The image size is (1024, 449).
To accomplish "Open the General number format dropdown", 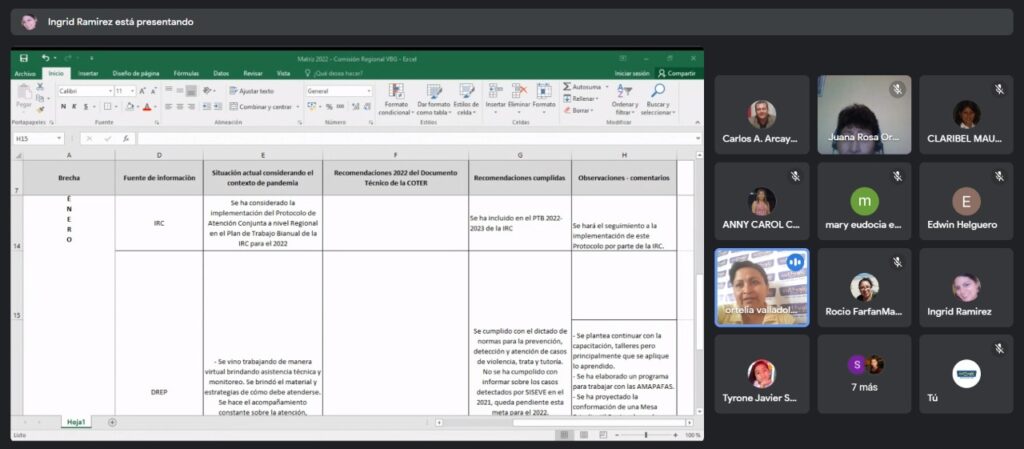I will point(368,90).
